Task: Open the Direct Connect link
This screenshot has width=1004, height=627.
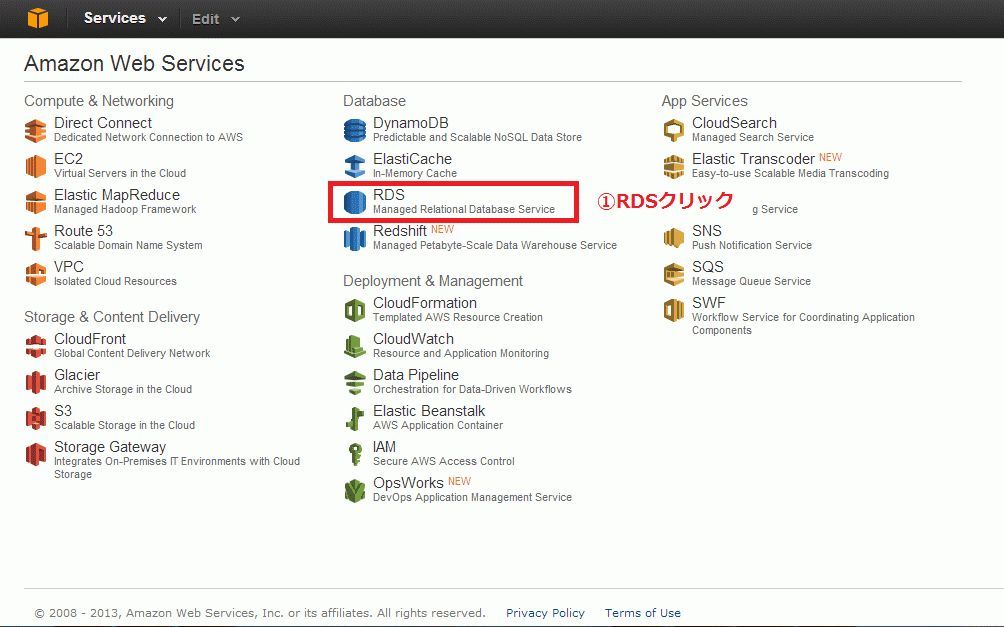Action: pos(103,123)
